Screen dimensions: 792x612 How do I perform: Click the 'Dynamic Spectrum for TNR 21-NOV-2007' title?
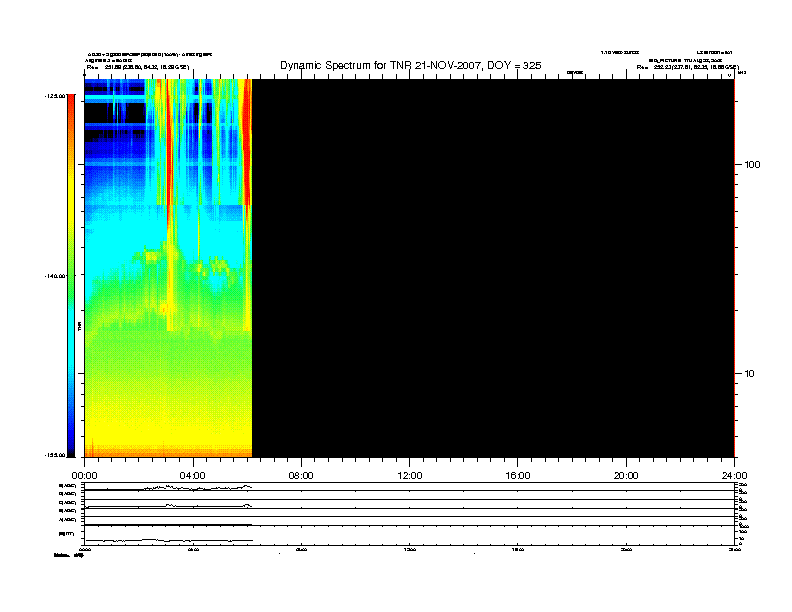pos(410,66)
